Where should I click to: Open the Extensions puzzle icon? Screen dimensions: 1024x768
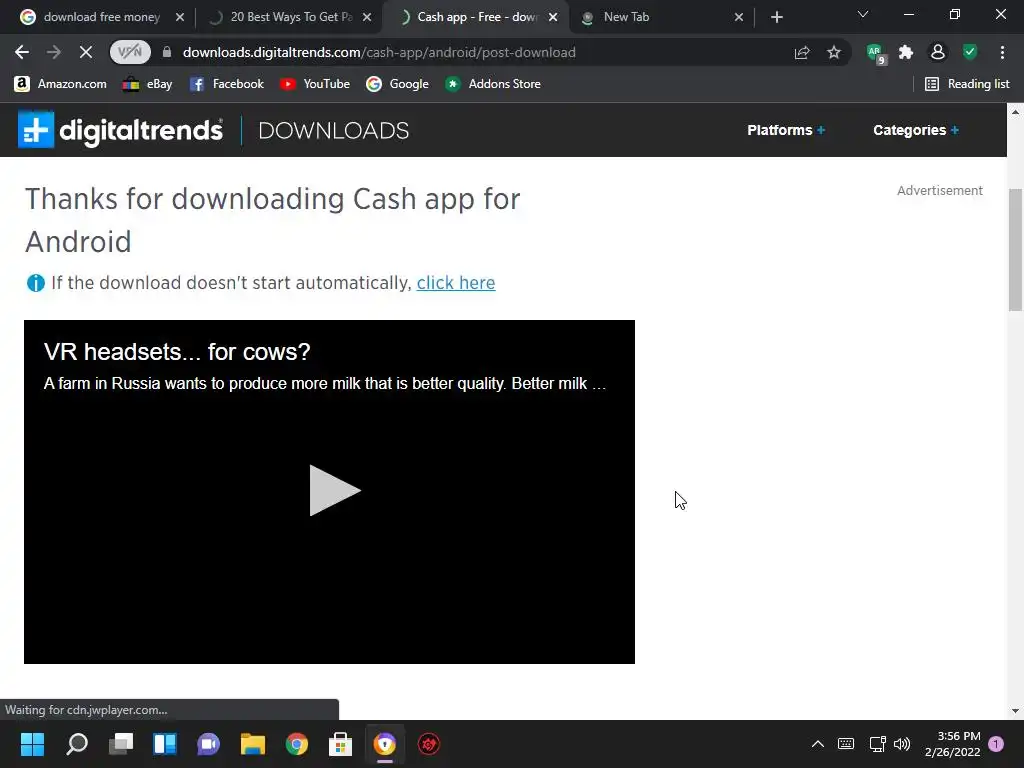click(906, 52)
